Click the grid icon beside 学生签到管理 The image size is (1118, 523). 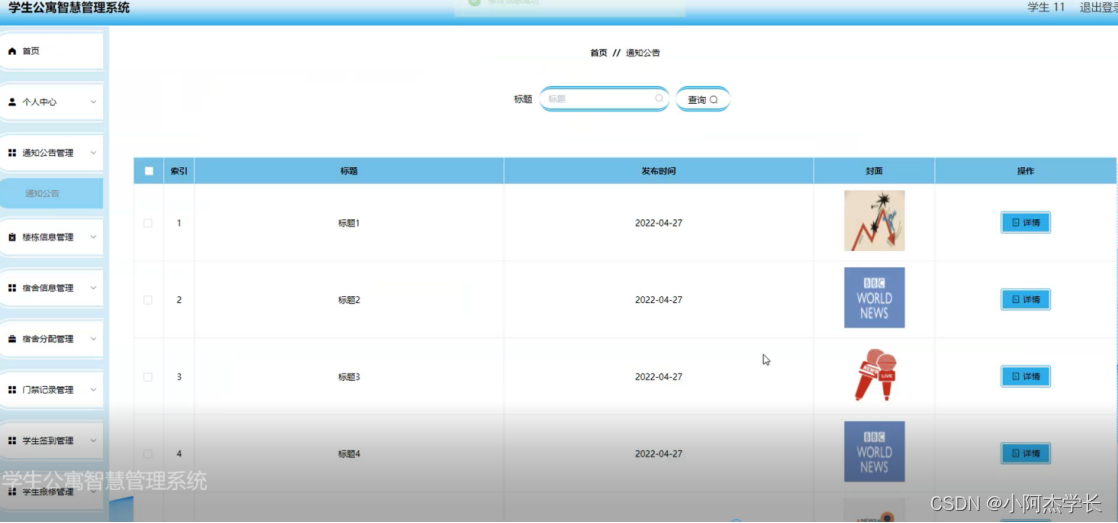coord(12,440)
